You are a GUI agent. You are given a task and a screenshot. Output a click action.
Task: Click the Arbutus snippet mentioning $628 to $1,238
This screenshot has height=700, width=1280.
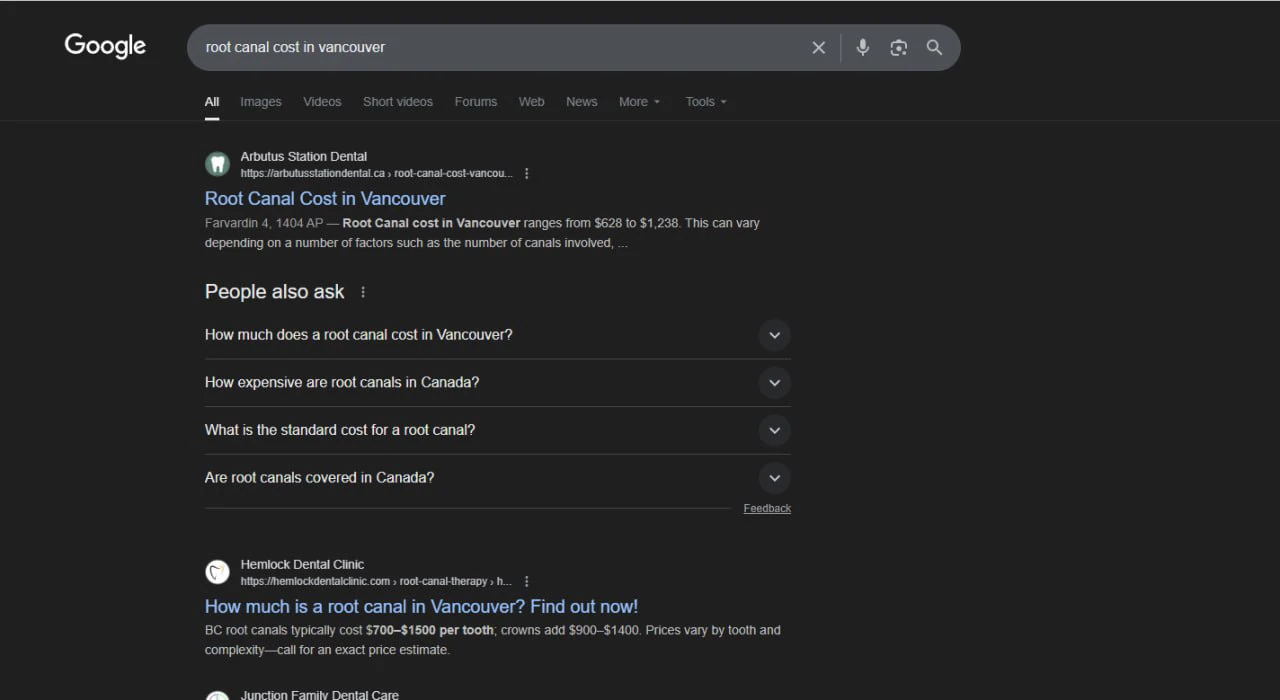tap(482, 233)
